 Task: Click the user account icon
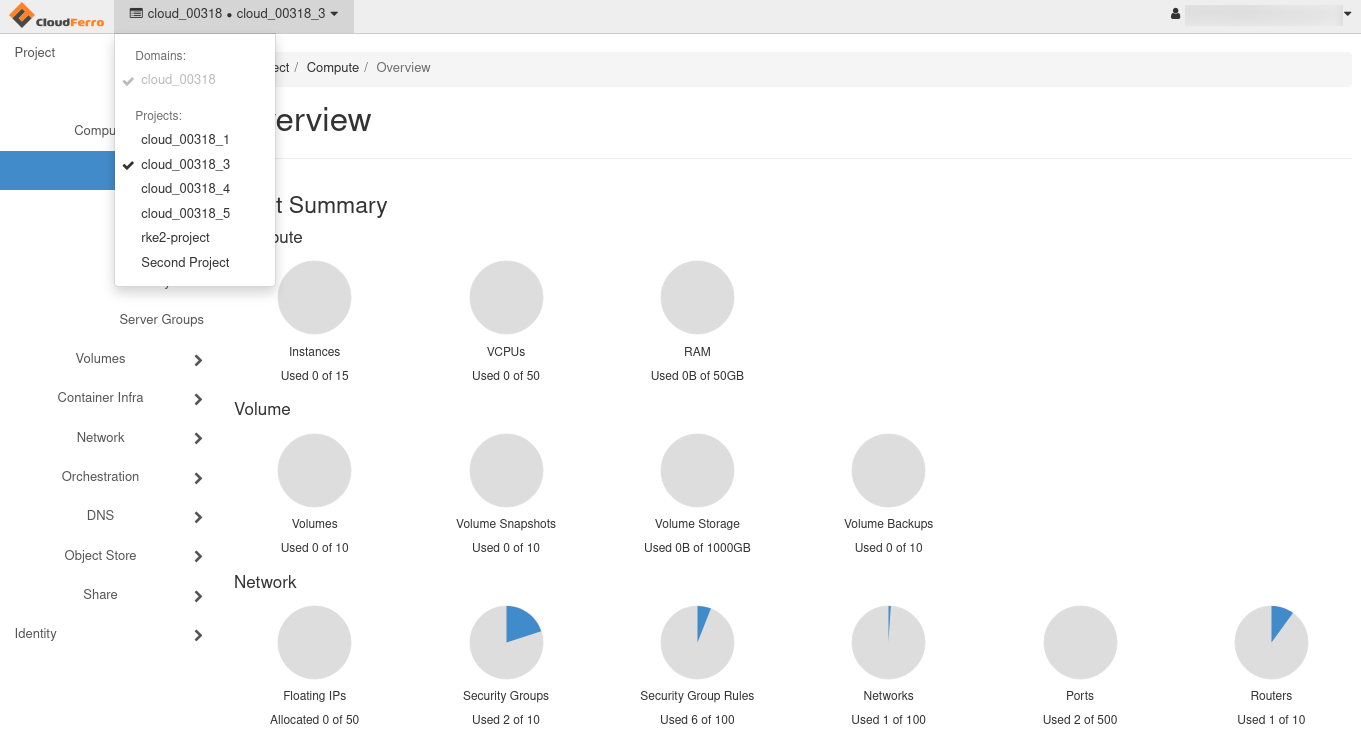click(1175, 15)
